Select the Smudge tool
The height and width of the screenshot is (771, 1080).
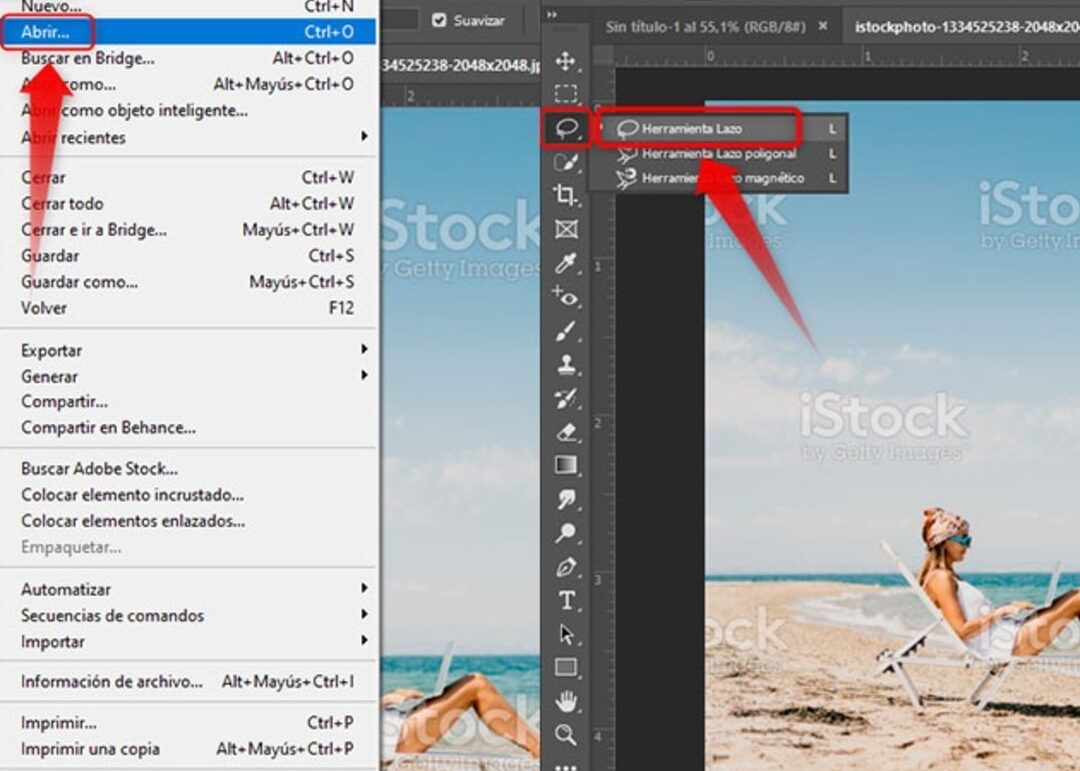(565, 500)
